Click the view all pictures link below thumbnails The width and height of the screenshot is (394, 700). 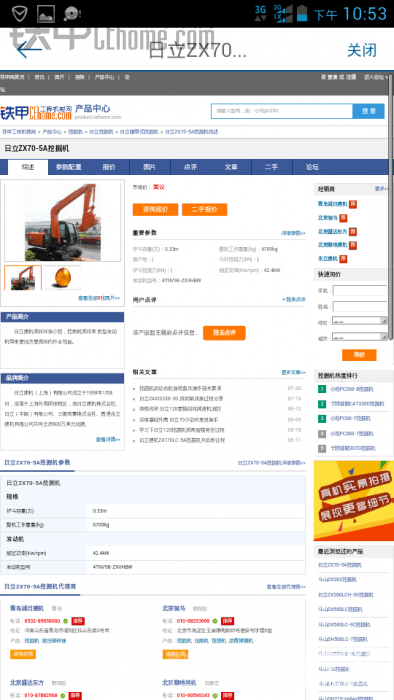[x=99, y=298]
